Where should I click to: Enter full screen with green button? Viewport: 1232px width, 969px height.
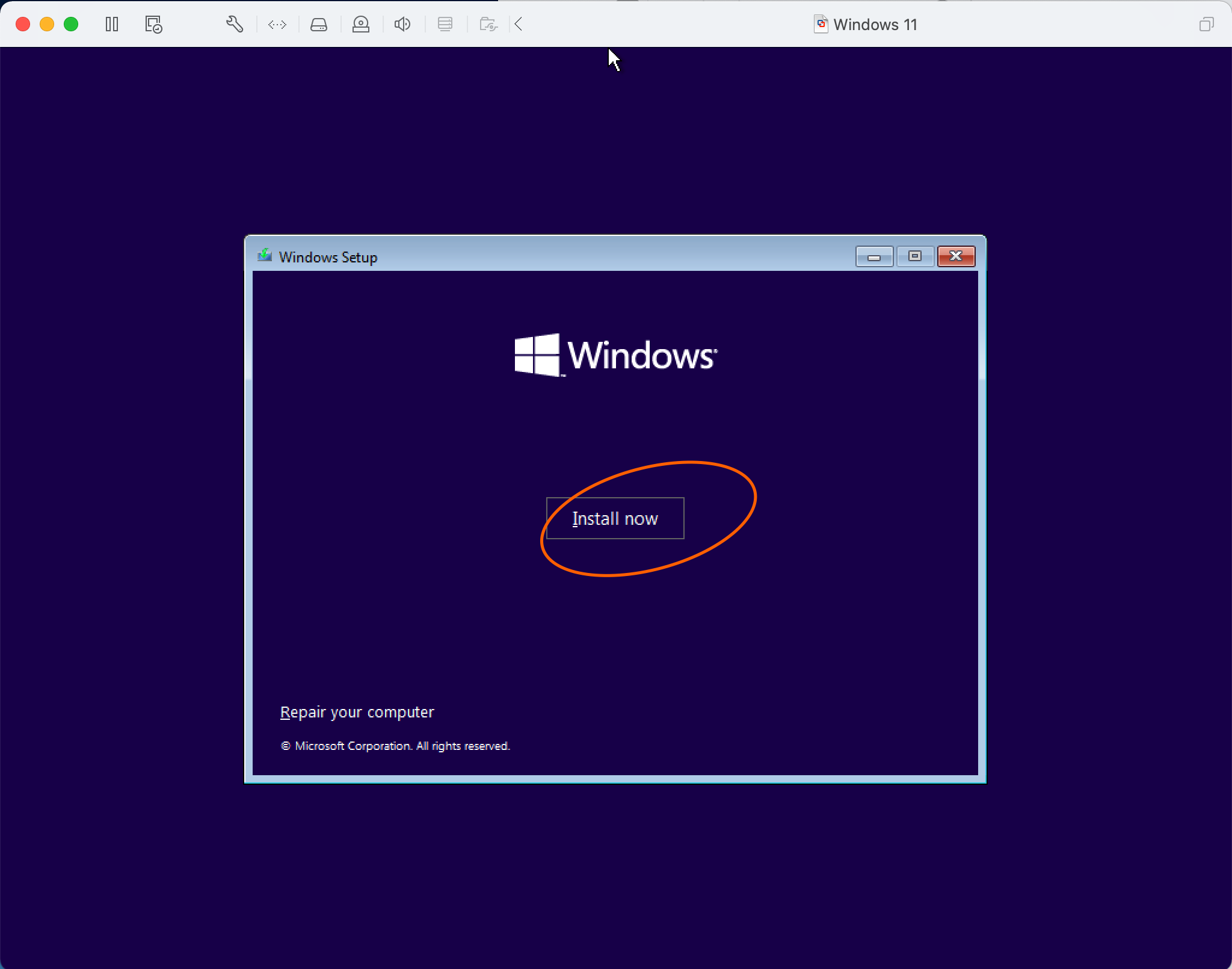click(x=71, y=24)
